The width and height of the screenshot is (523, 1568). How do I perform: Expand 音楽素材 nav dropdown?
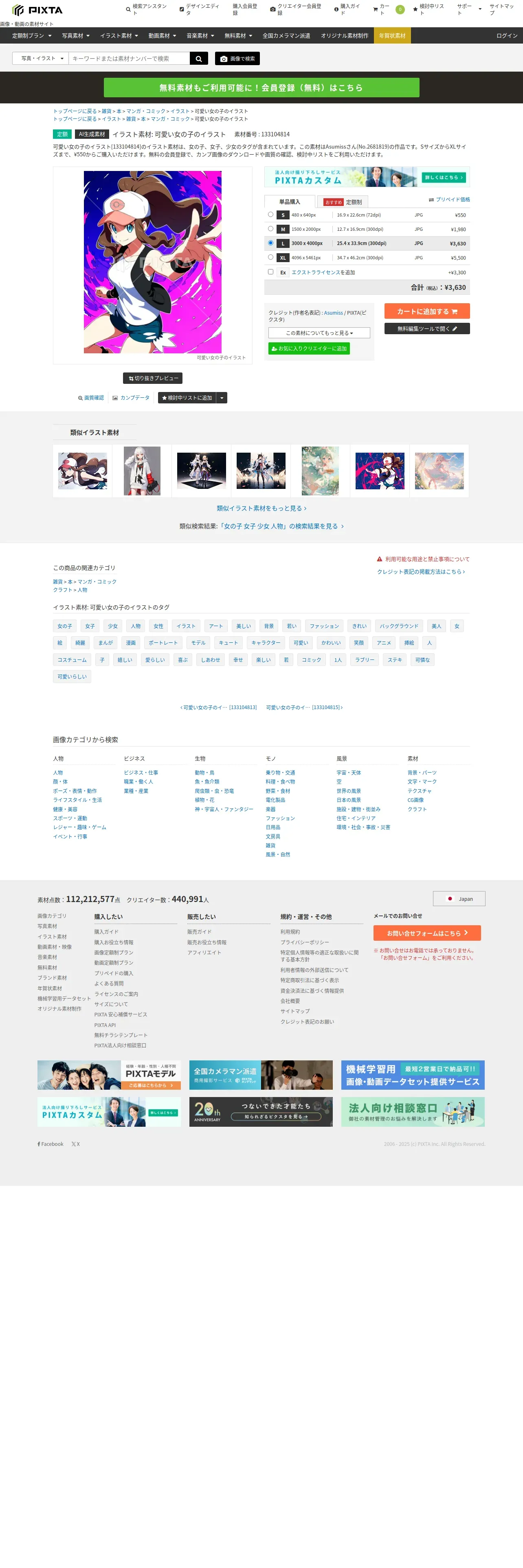pyautogui.click(x=200, y=36)
